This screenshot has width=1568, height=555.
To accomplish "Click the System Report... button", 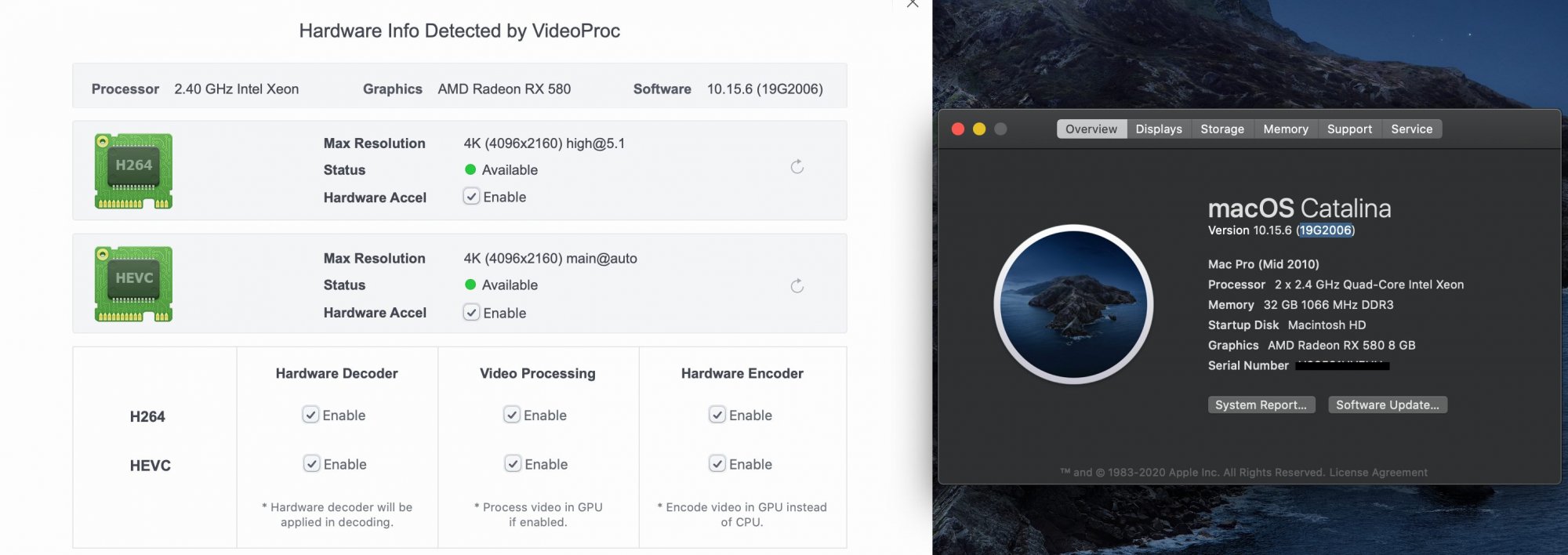I will click(1261, 404).
